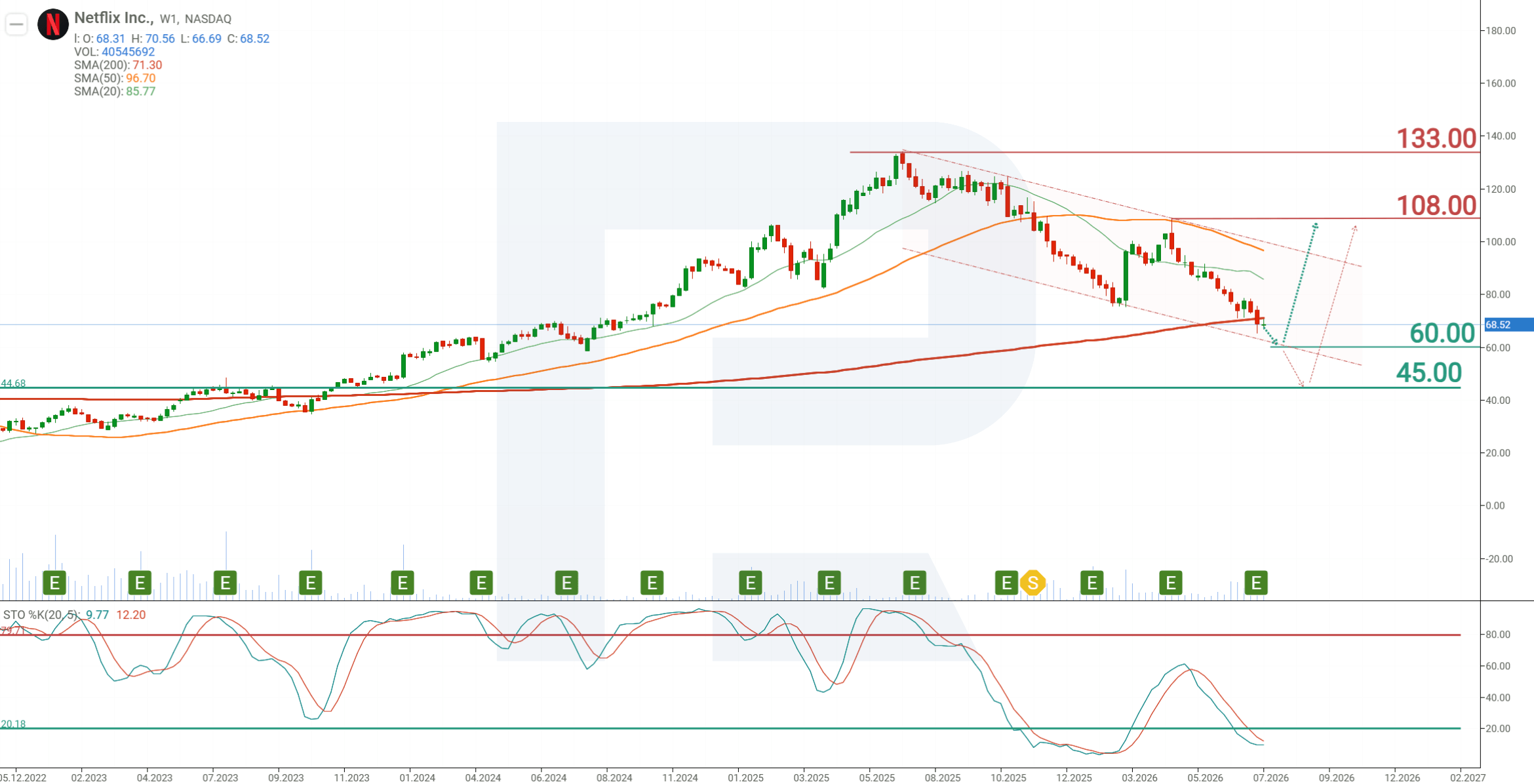Collapse the chart legend with the dash button
Image resolution: width=1534 pixels, height=784 pixels.
16,25
